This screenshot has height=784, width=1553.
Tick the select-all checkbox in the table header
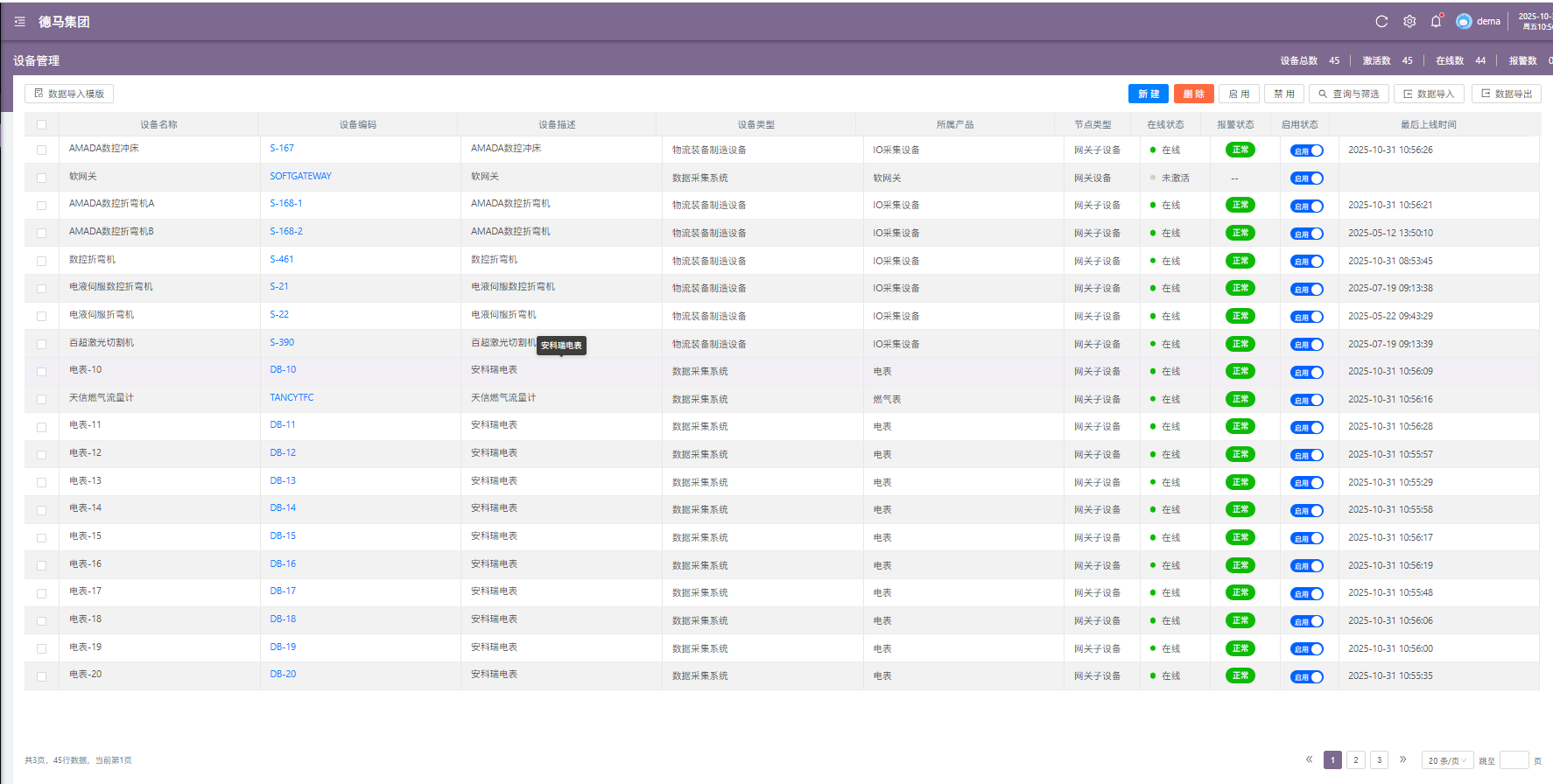pos(41,124)
